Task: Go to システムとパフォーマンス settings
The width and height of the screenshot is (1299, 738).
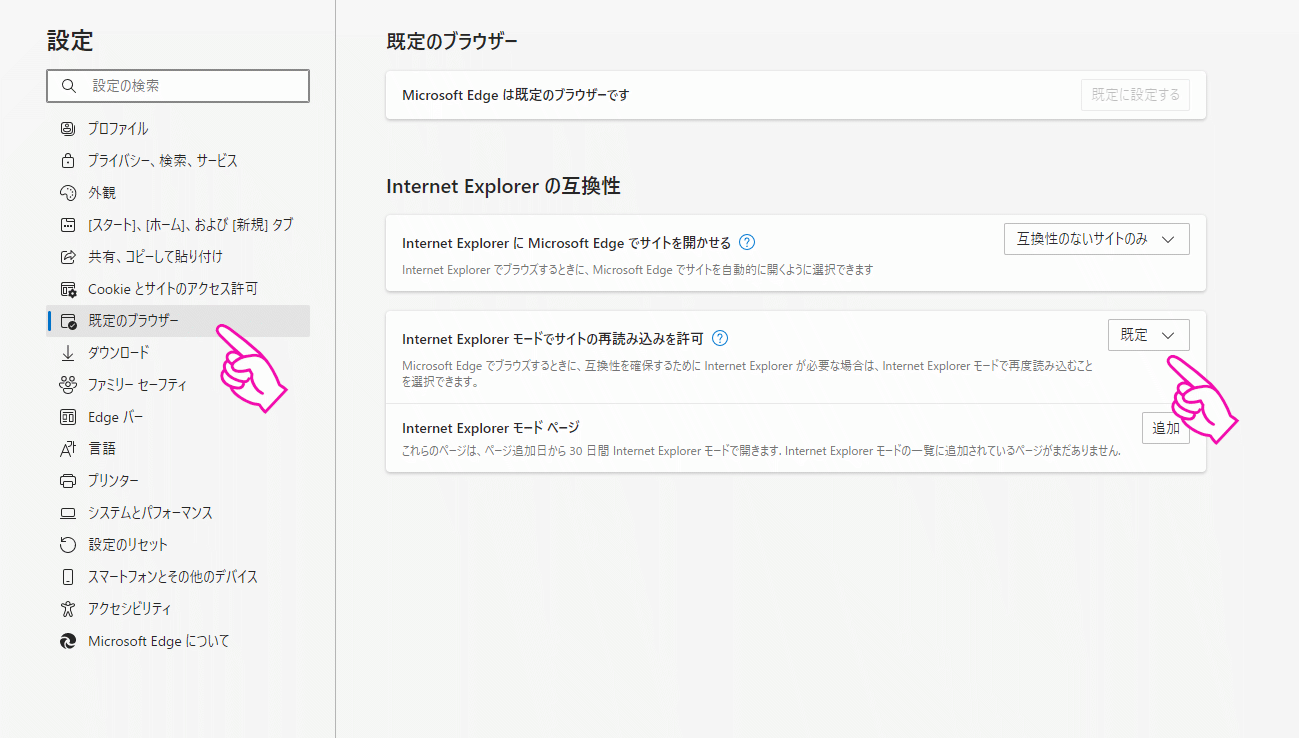Action: coord(150,513)
